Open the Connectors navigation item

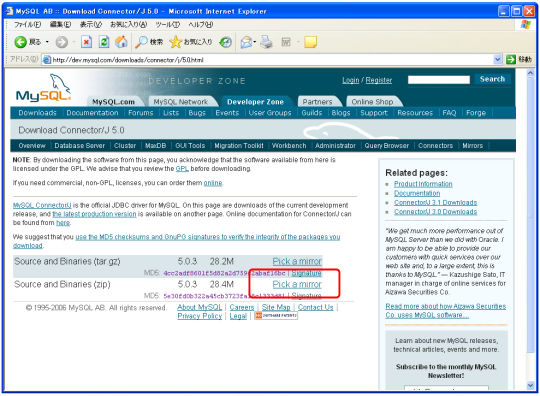click(x=435, y=146)
